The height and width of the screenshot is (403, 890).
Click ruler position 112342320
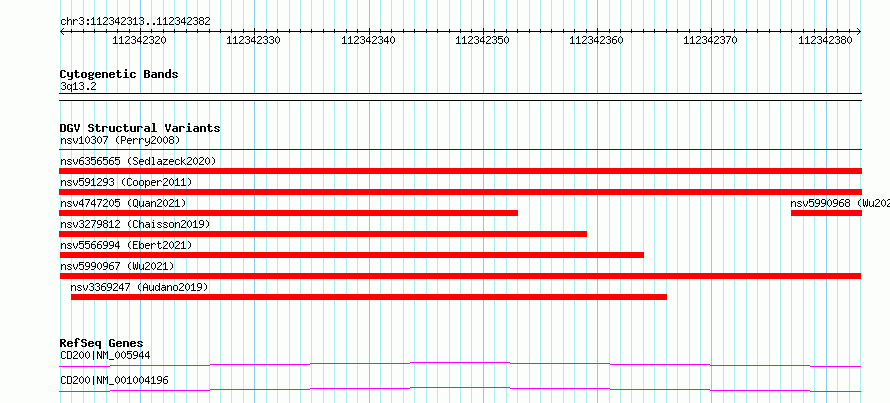pyautogui.click(x=140, y=40)
